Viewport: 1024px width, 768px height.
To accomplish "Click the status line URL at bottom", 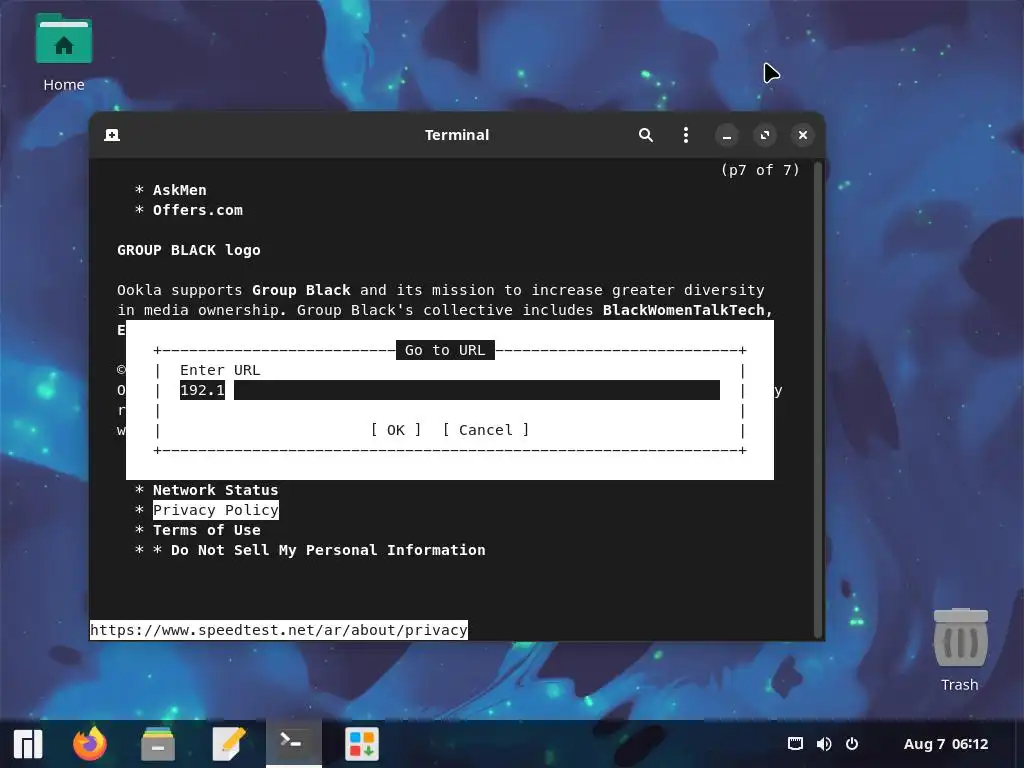I will click(x=279, y=630).
